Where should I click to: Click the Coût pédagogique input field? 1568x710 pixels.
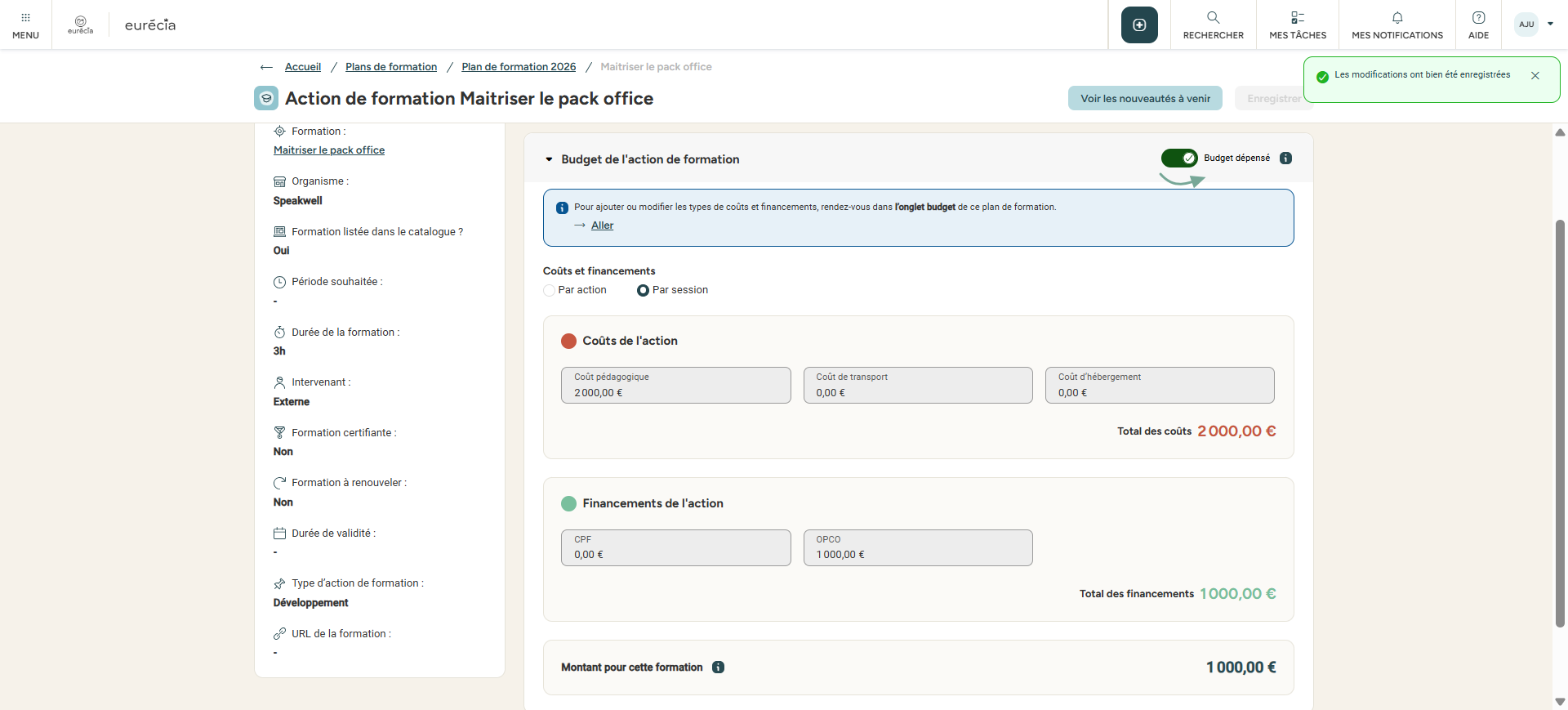pyautogui.click(x=675, y=386)
